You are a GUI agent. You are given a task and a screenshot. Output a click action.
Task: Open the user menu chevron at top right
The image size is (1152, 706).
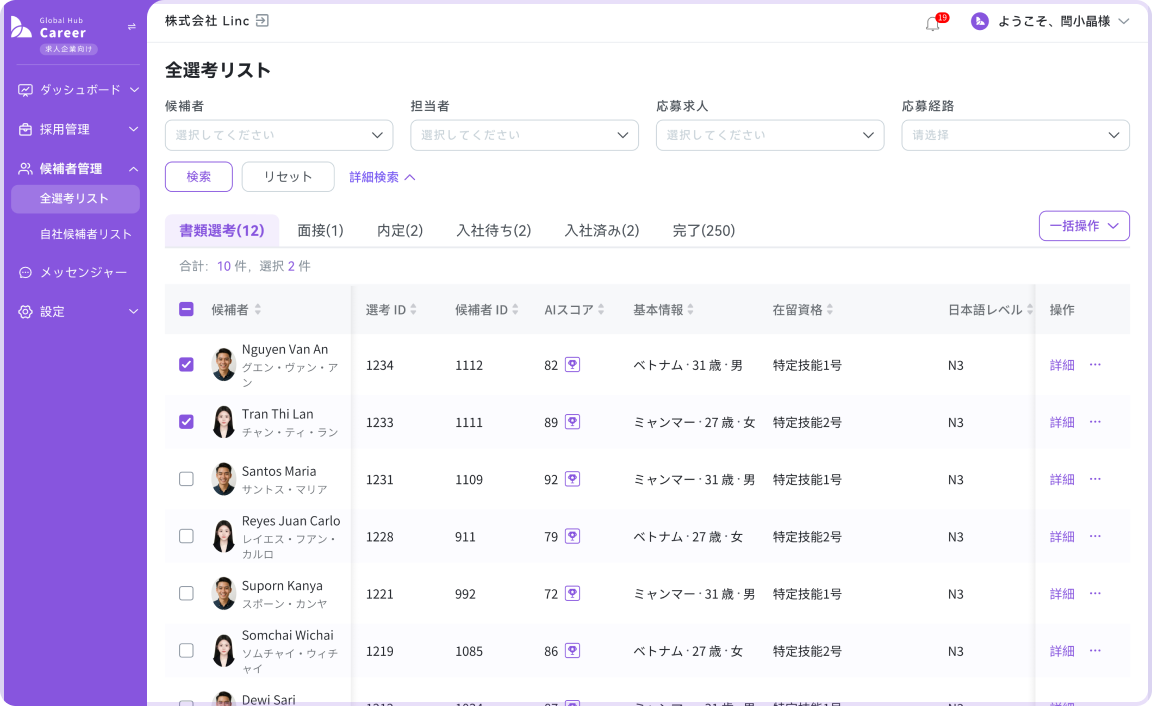(x=1123, y=21)
